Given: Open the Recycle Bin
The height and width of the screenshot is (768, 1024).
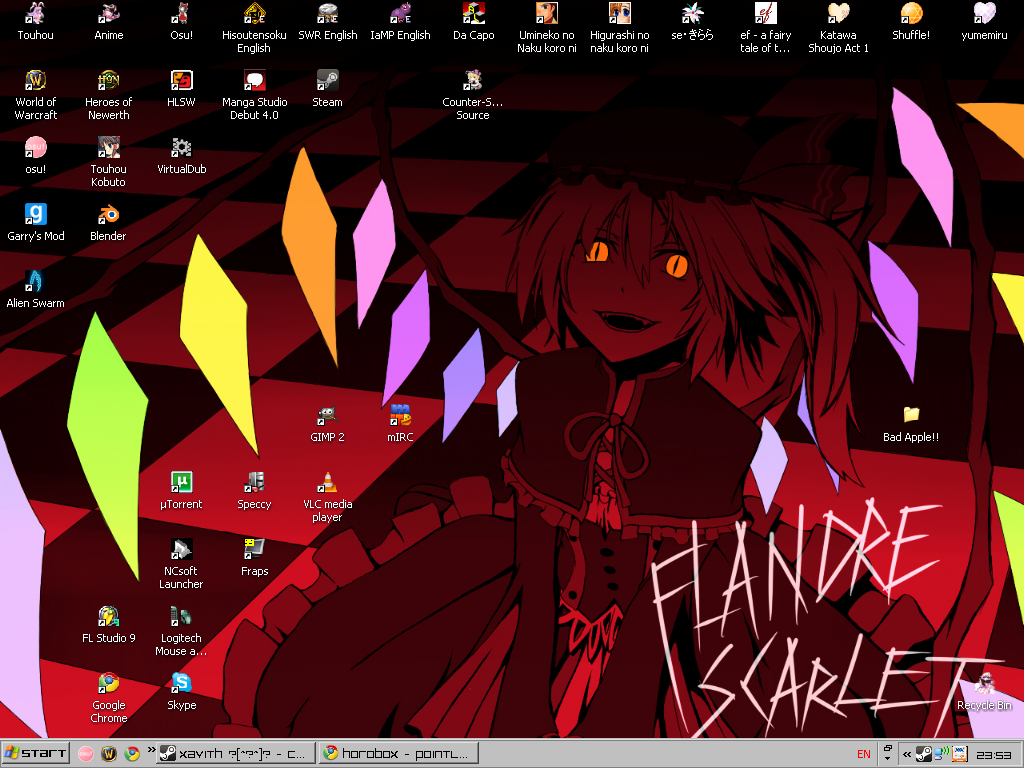Looking at the screenshot, I should pyautogui.click(x=984, y=686).
